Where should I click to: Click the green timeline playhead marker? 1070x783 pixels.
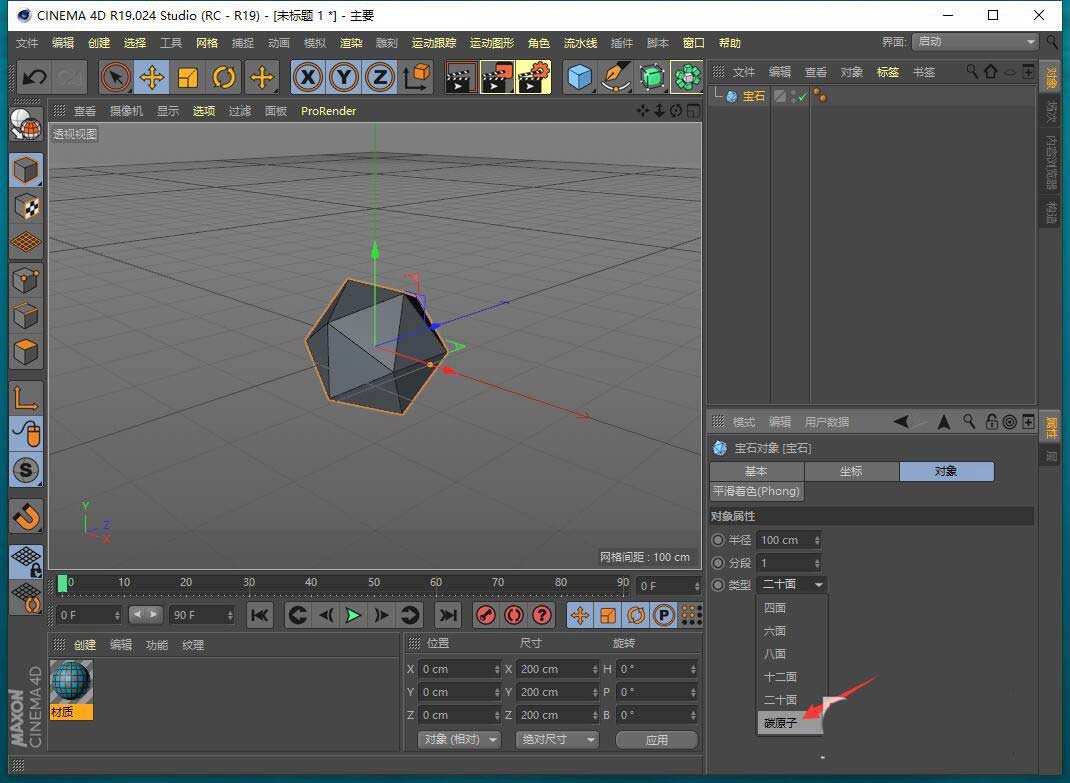click(62, 584)
